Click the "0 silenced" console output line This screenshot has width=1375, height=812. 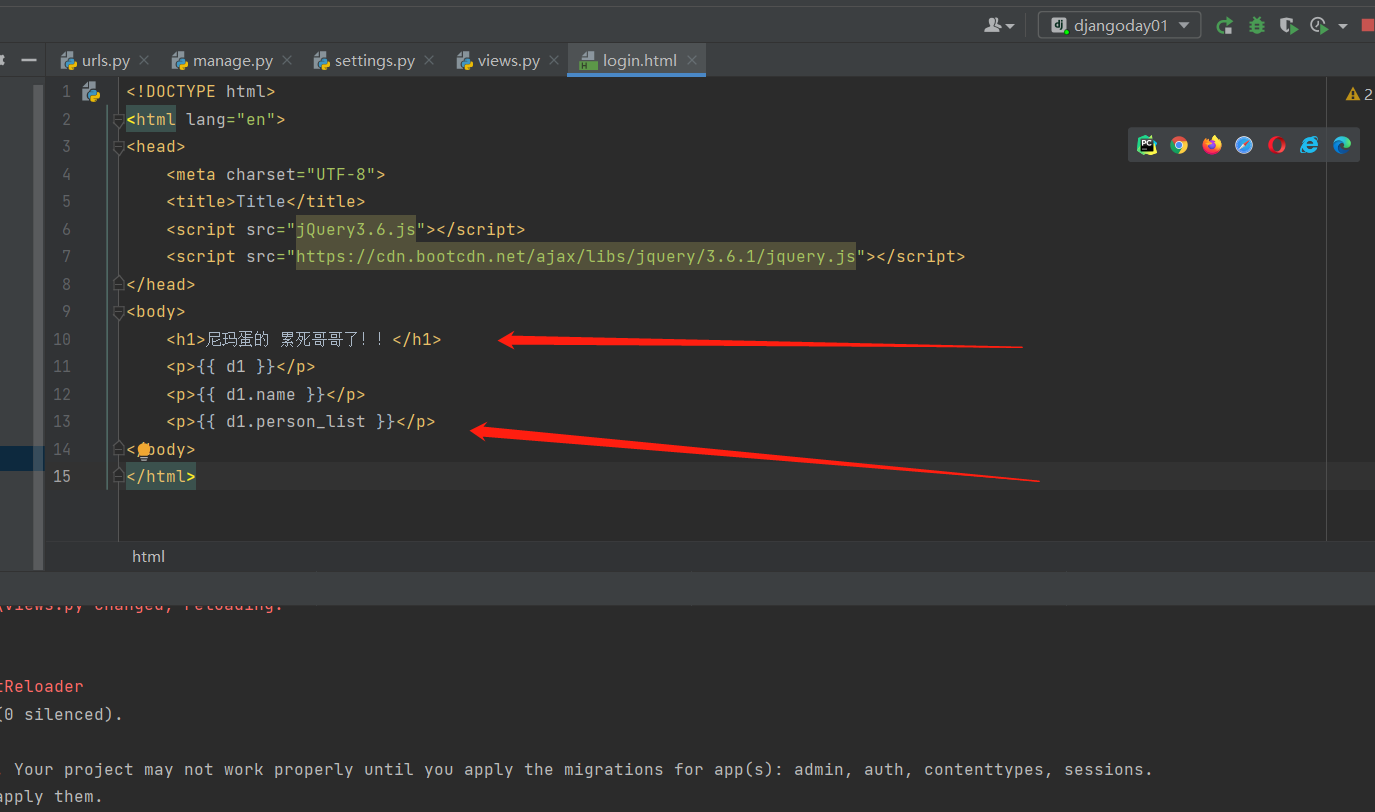[62, 715]
